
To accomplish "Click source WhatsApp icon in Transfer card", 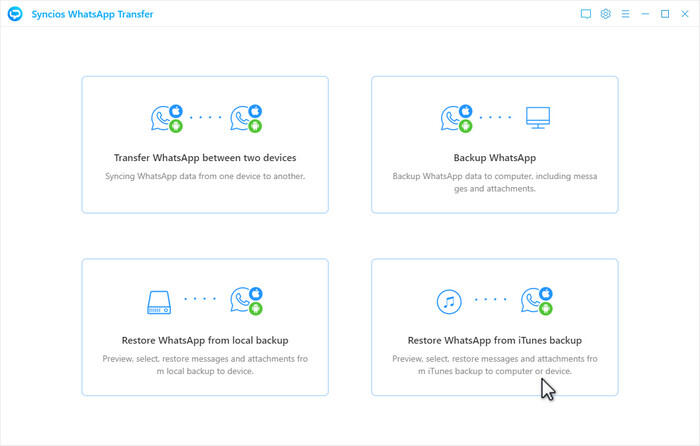I will (166, 118).
